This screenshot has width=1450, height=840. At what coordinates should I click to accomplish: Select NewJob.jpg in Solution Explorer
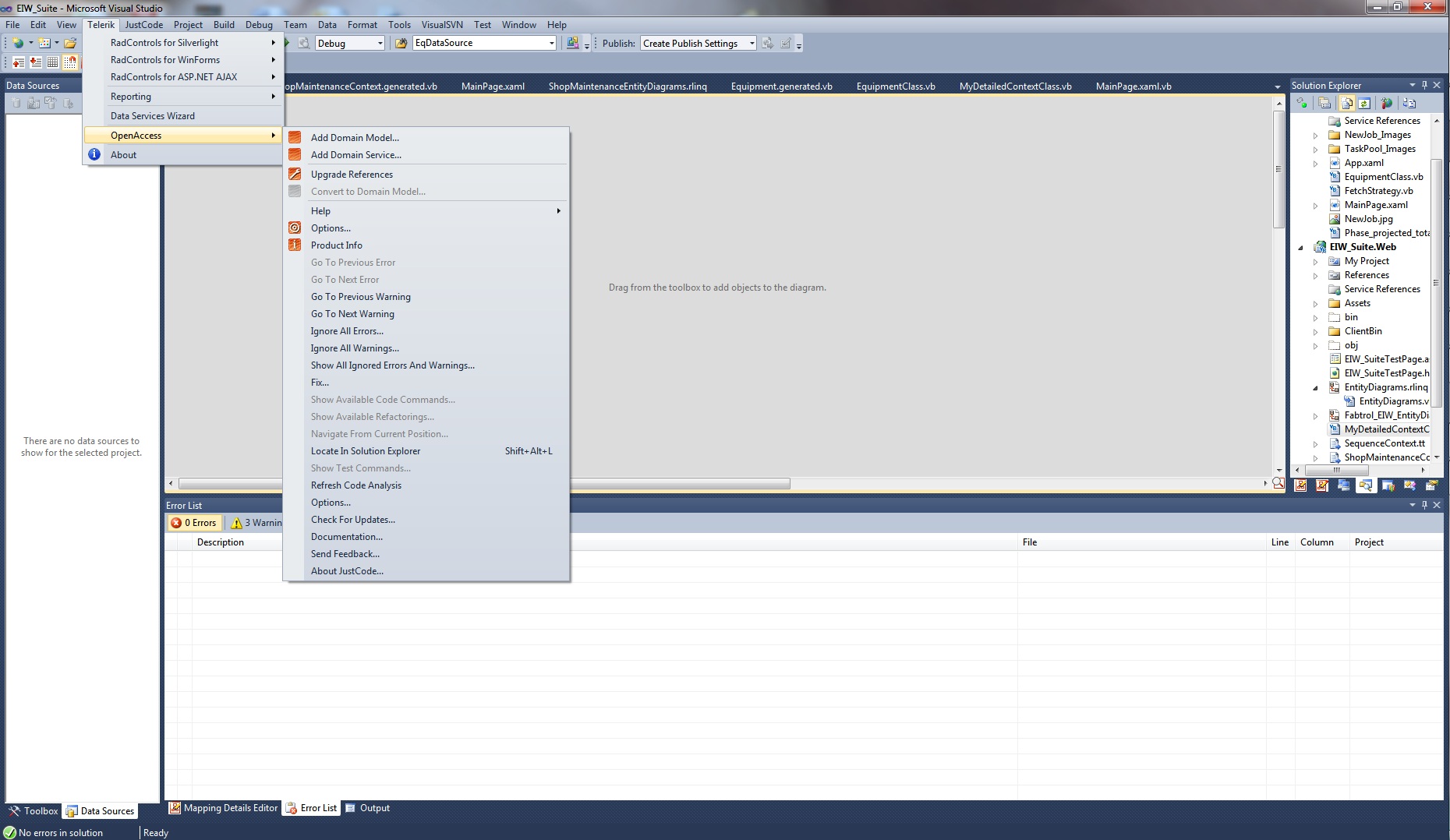click(1368, 219)
